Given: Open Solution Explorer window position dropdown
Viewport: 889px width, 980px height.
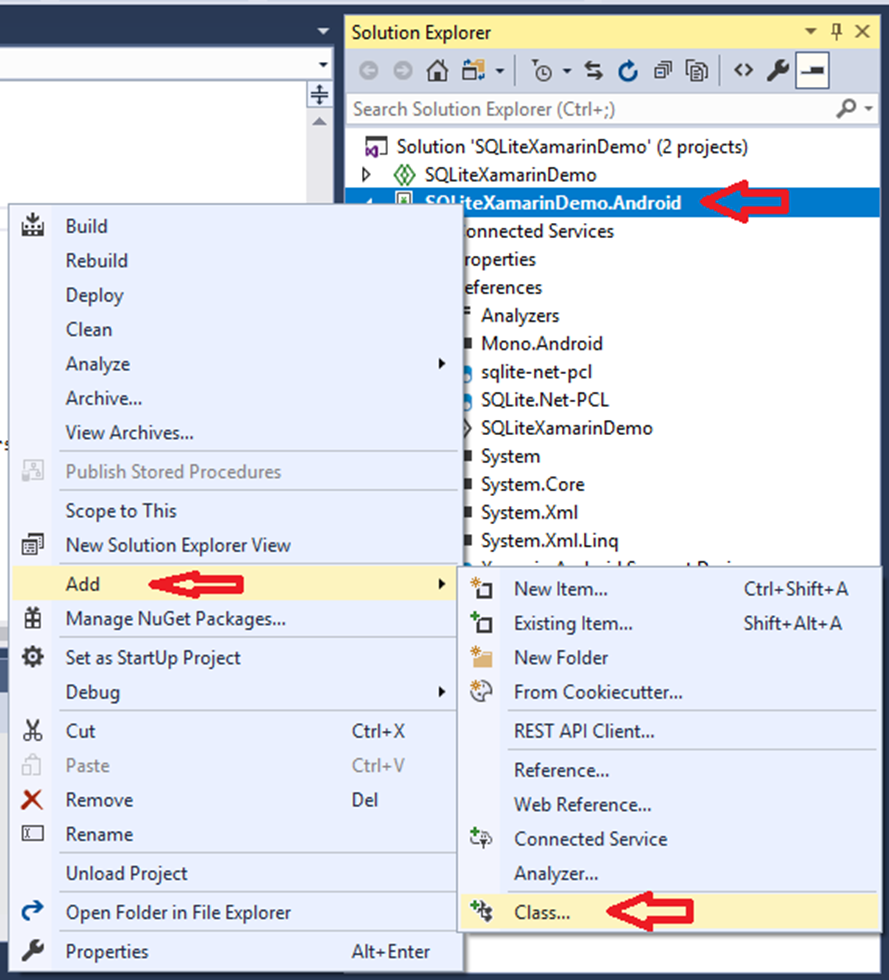Looking at the screenshot, I should pyautogui.click(x=811, y=31).
